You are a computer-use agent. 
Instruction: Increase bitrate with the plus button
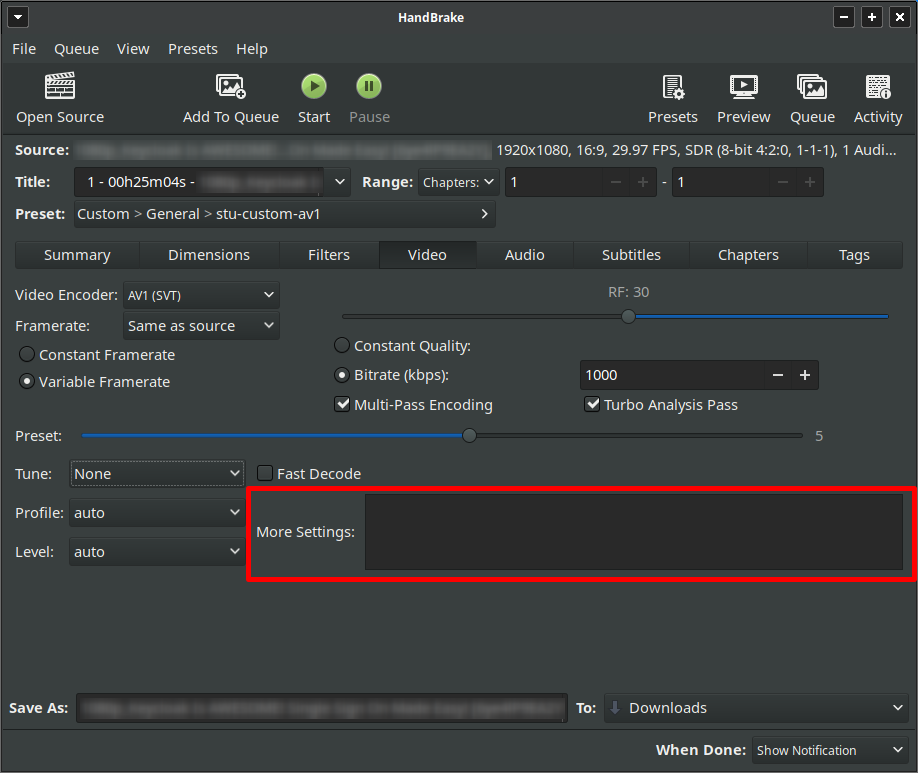pyautogui.click(x=805, y=375)
